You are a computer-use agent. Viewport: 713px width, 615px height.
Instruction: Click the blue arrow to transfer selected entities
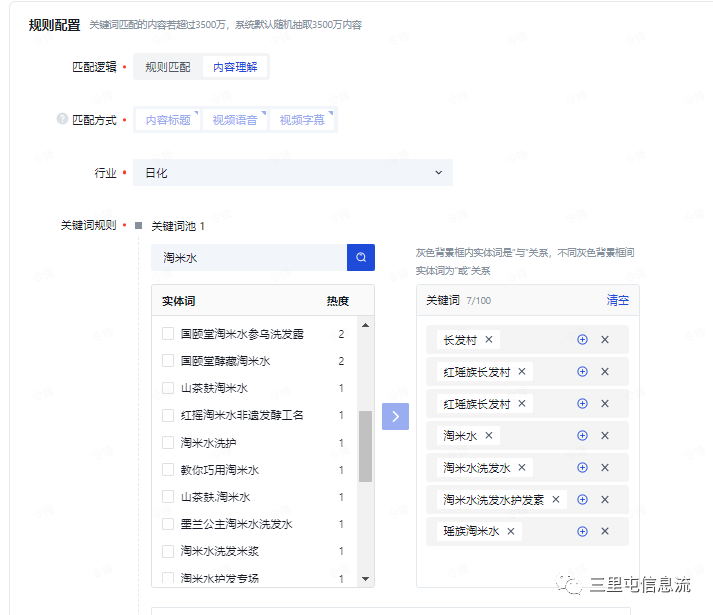click(395, 417)
